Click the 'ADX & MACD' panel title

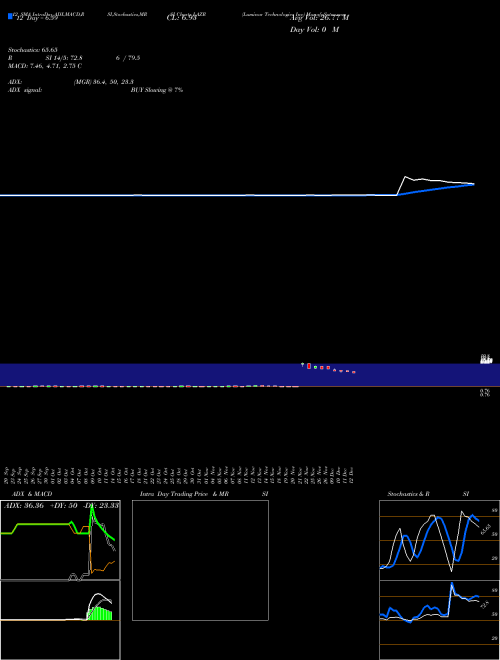point(32,494)
